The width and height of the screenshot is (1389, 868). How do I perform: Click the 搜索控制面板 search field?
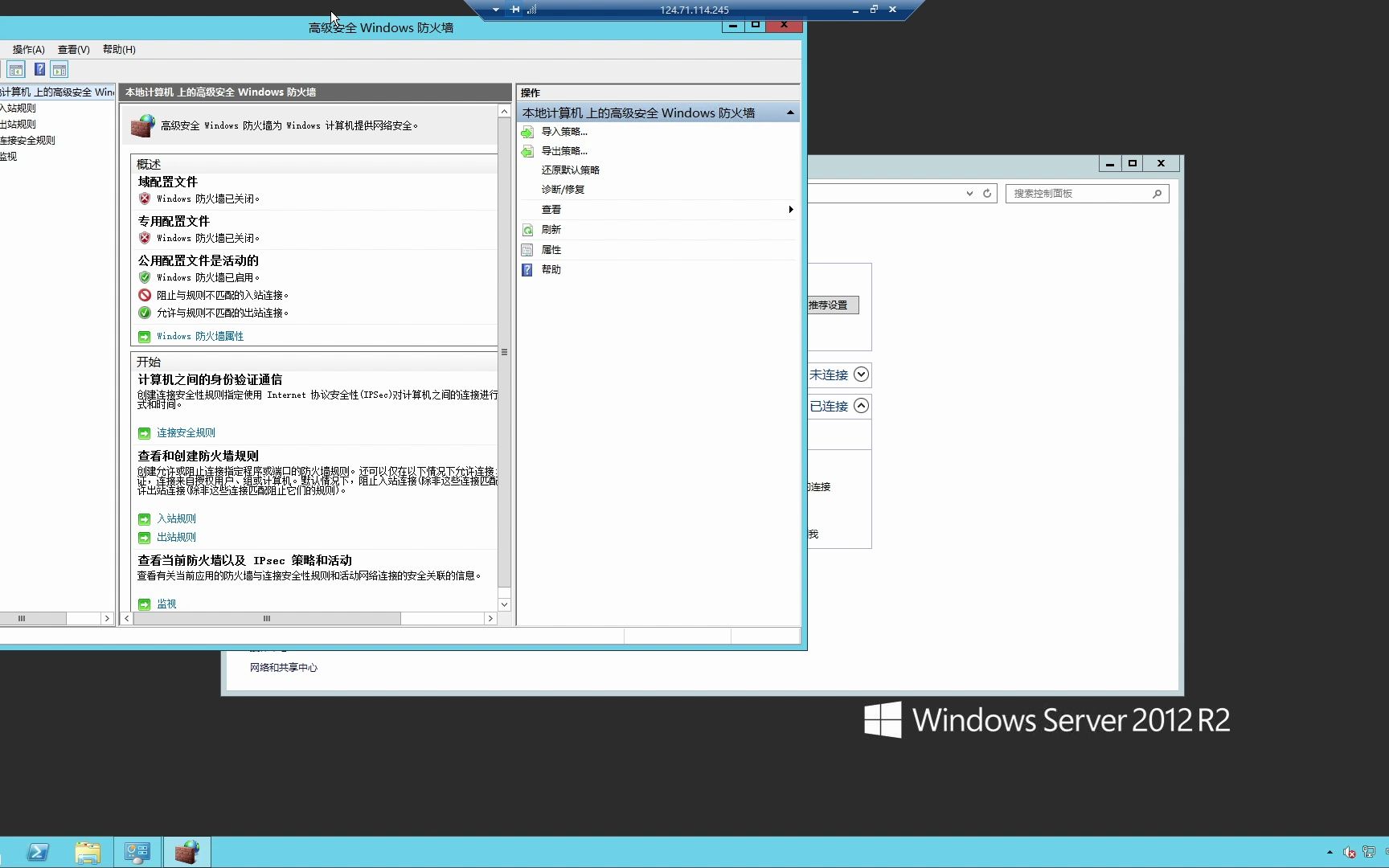pos(1088,194)
